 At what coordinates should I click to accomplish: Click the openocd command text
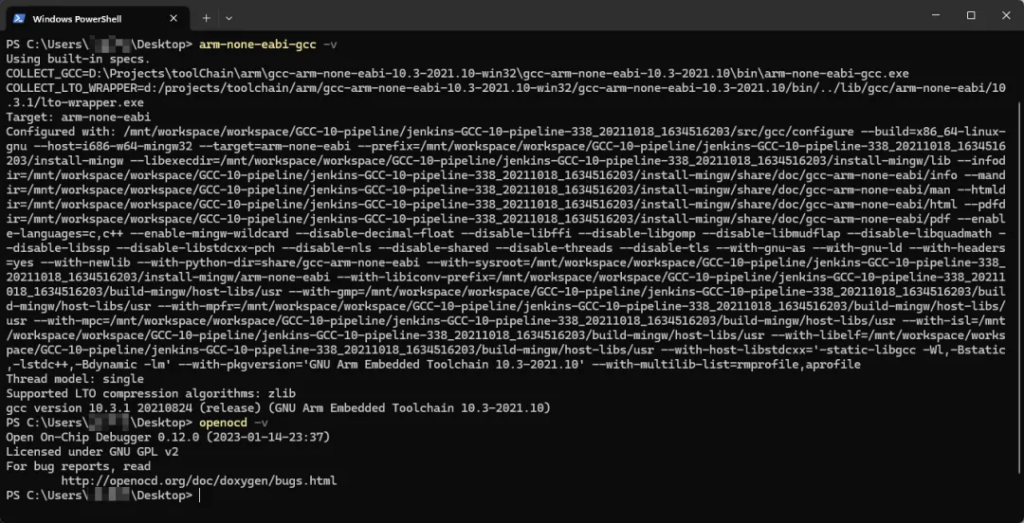click(x=220, y=424)
